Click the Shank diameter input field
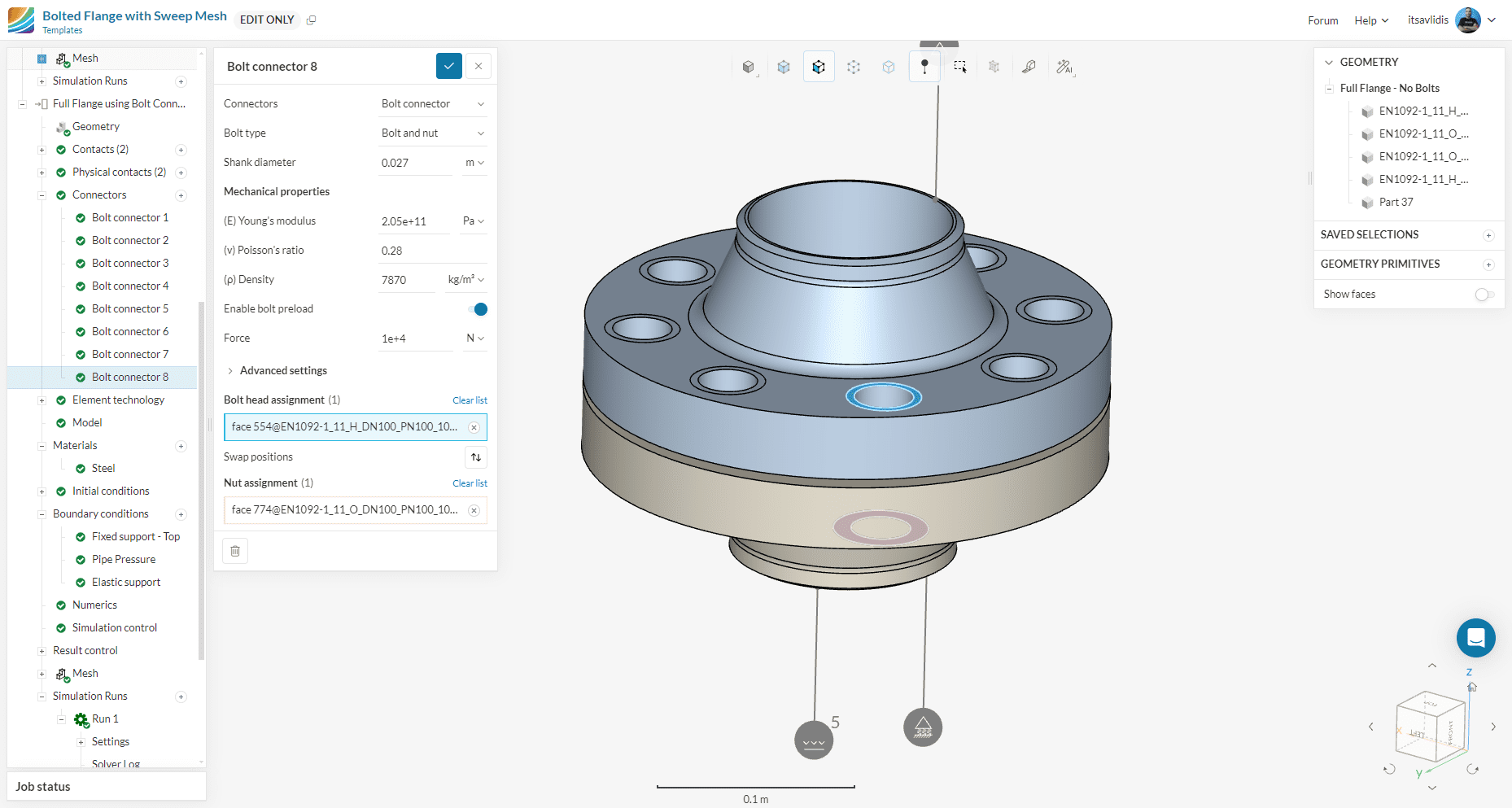 (415, 163)
